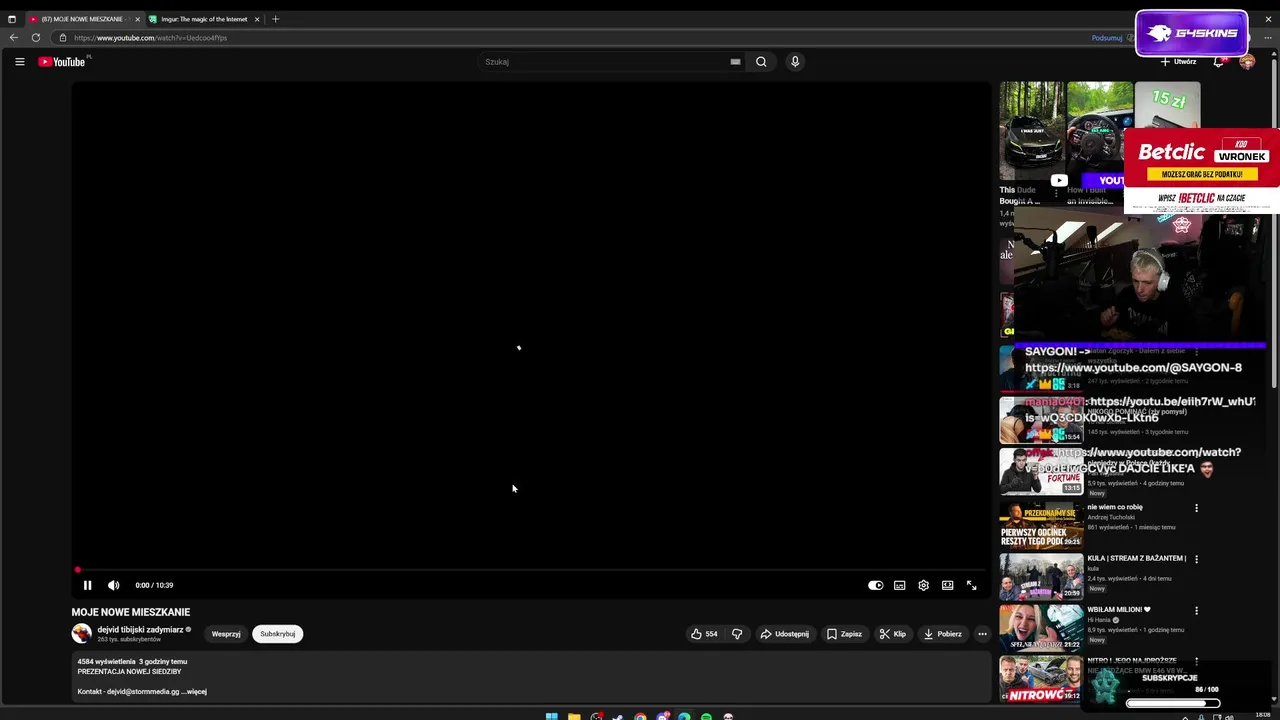
Task: Click in the Szukaj search field
Action: tap(605, 62)
